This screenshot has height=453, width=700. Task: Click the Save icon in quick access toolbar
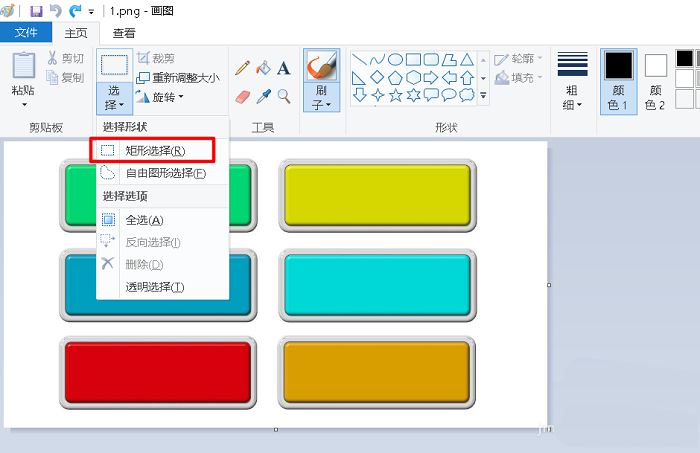pos(36,11)
